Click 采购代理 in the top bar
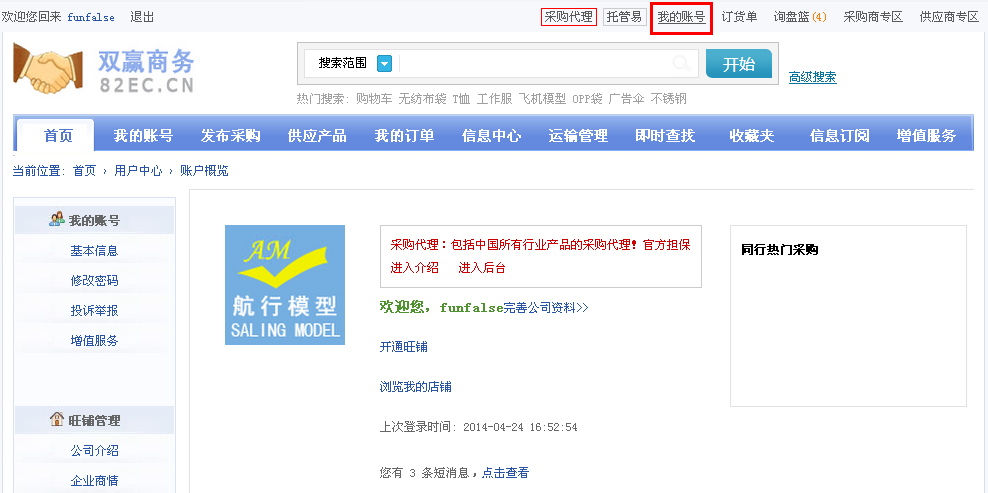The image size is (988, 493). click(568, 17)
